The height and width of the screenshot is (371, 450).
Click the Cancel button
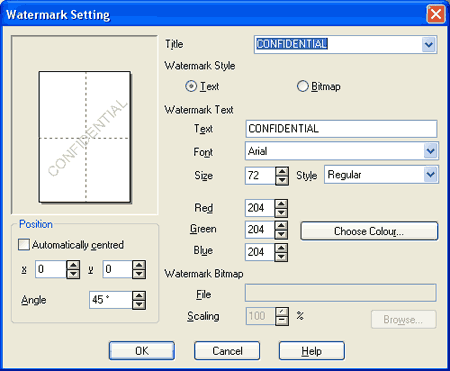point(227,351)
